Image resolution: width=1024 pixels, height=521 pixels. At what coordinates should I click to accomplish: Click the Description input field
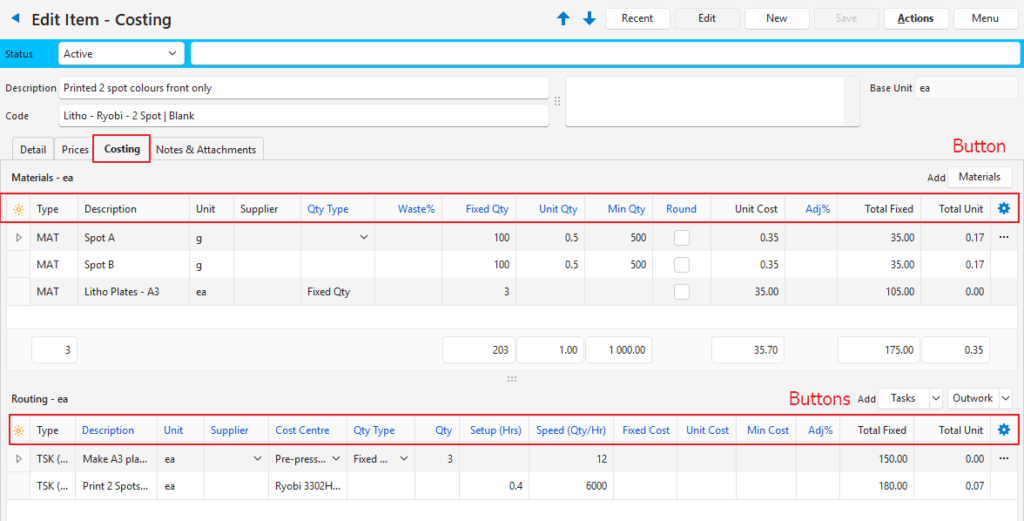(304, 88)
